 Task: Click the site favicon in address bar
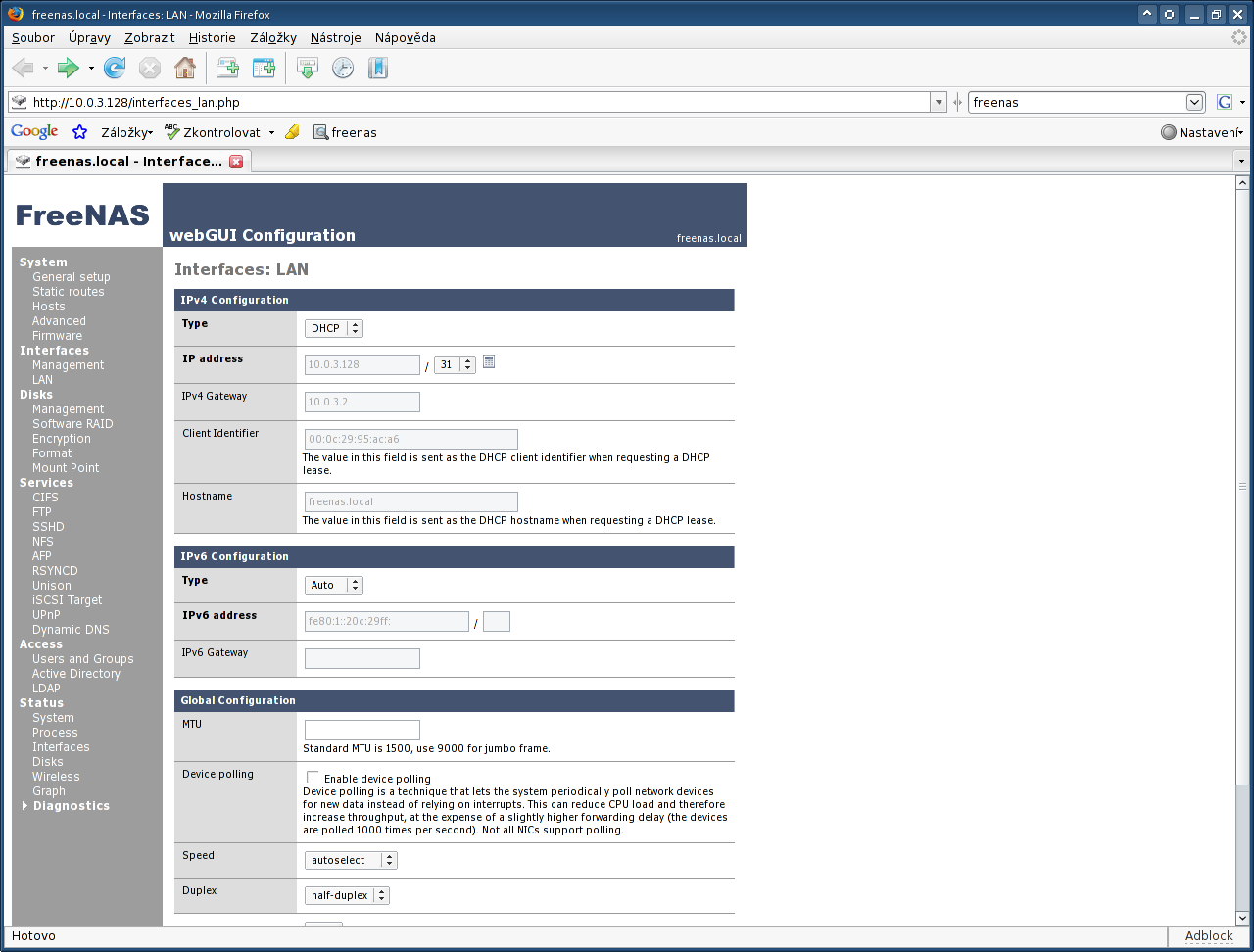(x=19, y=102)
